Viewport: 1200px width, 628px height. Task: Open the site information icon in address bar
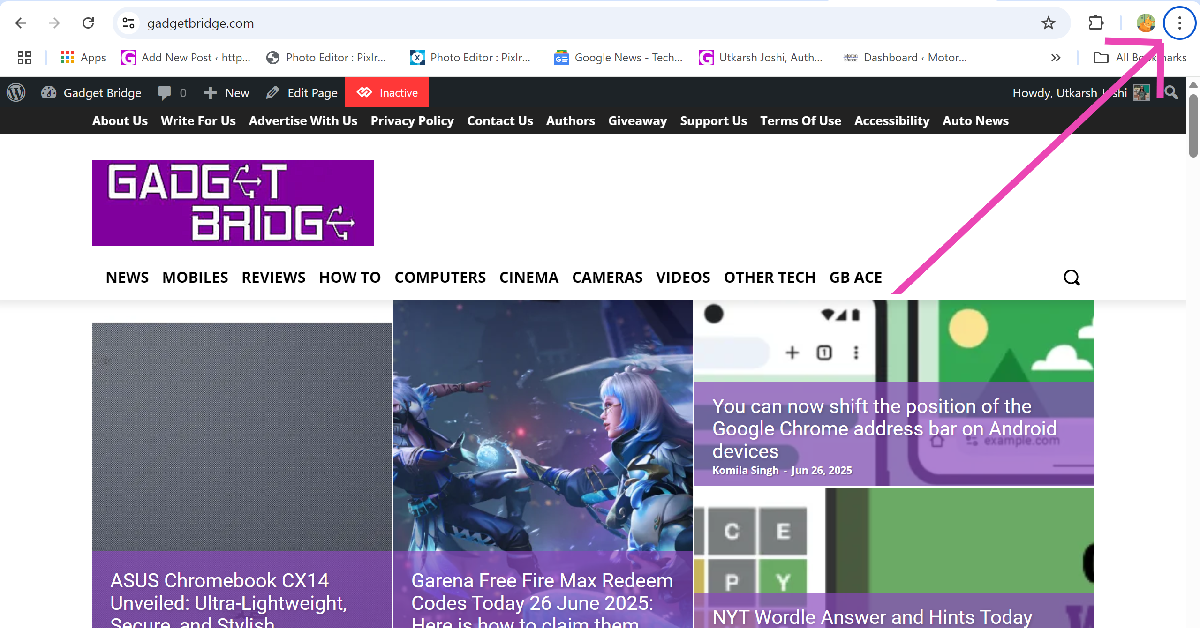[127, 23]
